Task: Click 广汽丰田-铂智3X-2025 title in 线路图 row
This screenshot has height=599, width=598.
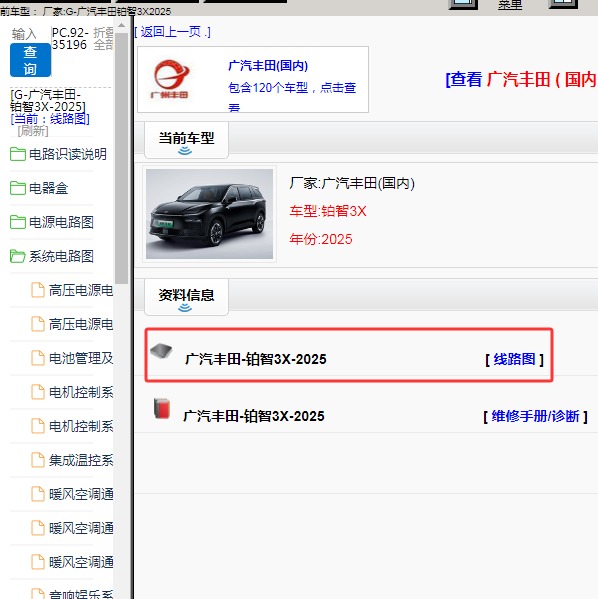Action: (x=256, y=359)
